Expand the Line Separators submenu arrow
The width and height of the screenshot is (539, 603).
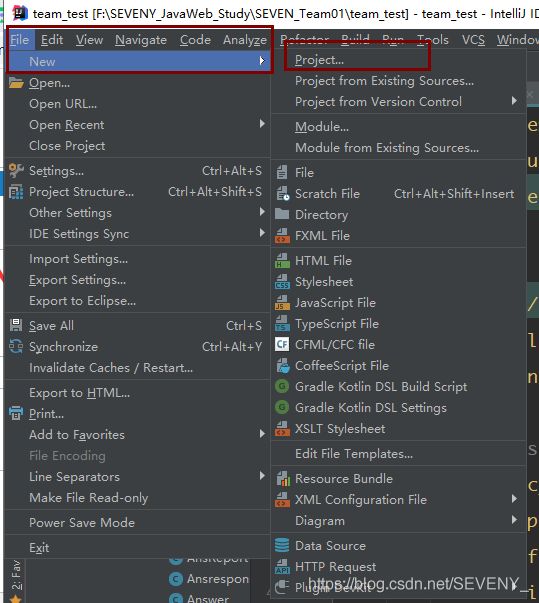pyautogui.click(x=262, y=476)
